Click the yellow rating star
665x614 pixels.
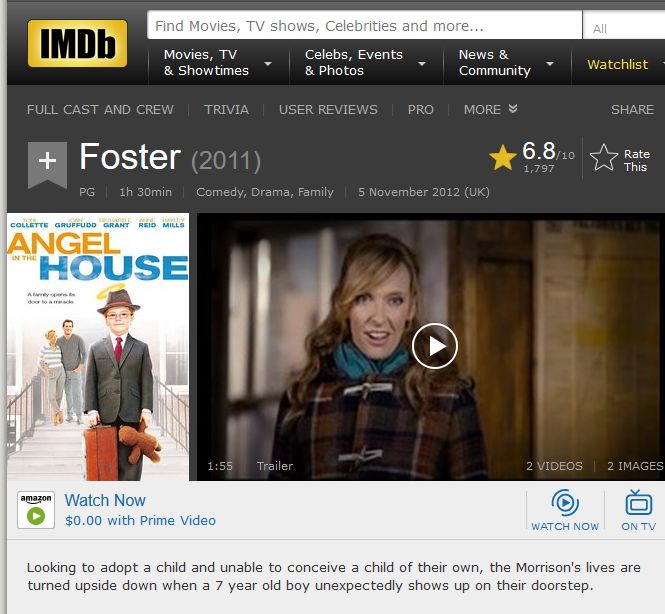pyautogui.click(x=503, y=157)
